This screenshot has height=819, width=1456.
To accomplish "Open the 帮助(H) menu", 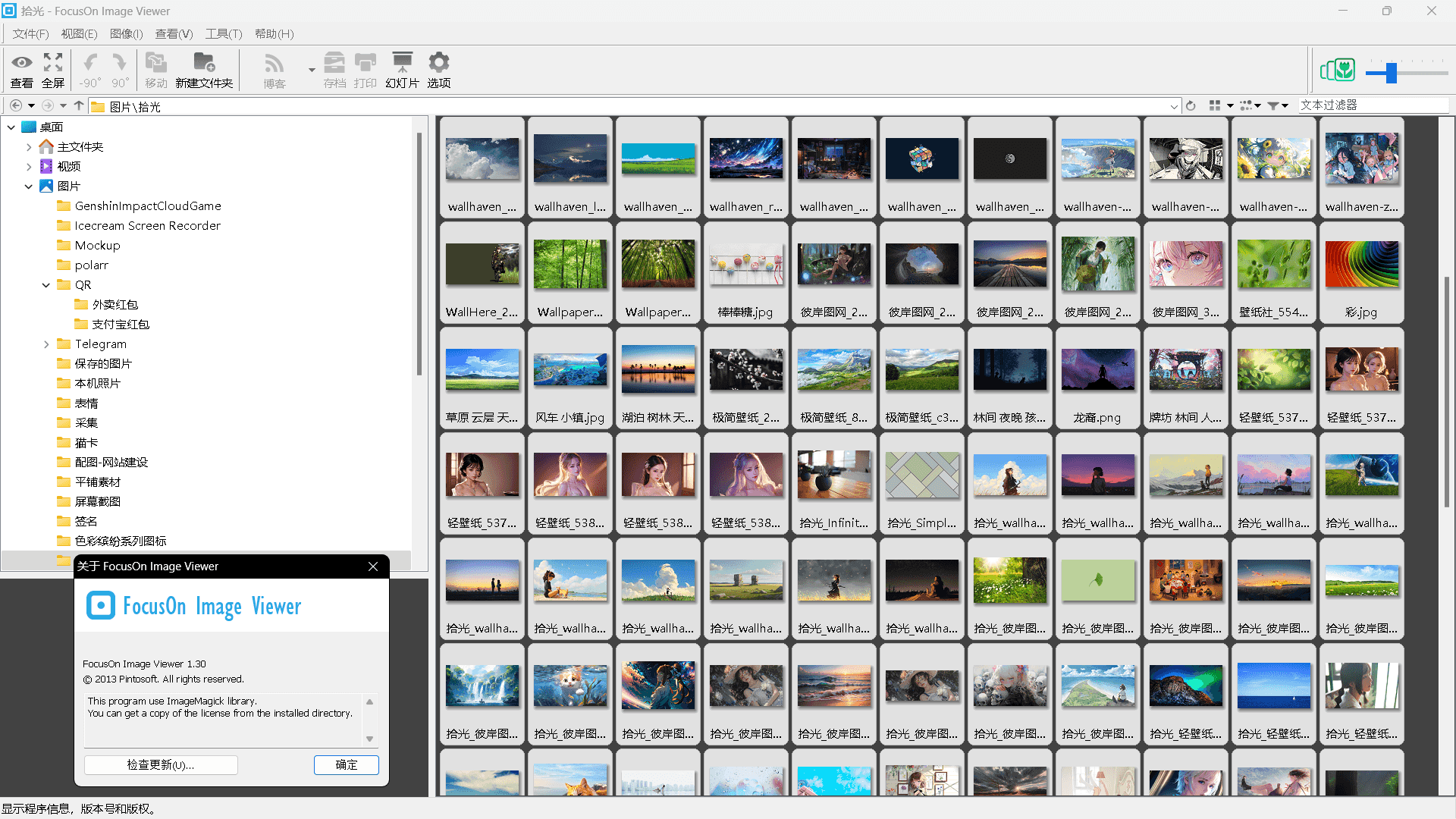I will tap(275, 34).
